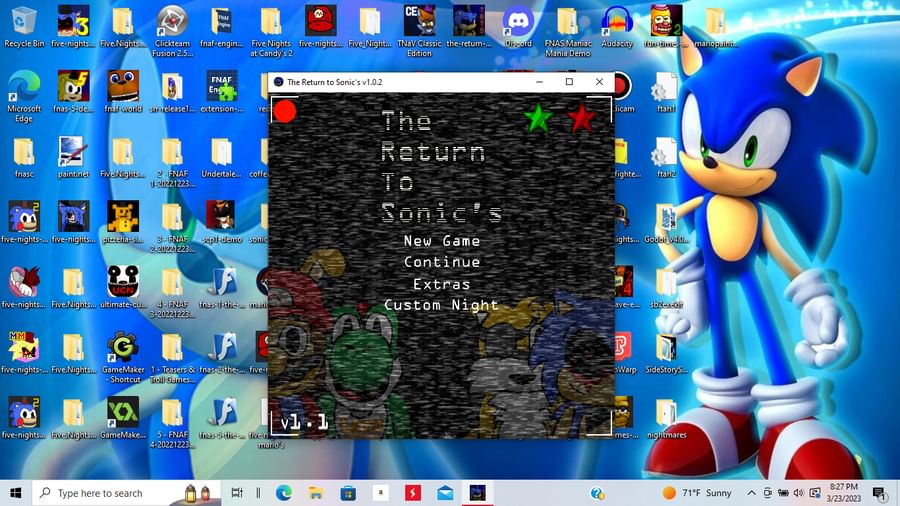This screenshot has width=900, height=506.
Task: Open the Mail app from the taskbar
Action: pos(445,493)
